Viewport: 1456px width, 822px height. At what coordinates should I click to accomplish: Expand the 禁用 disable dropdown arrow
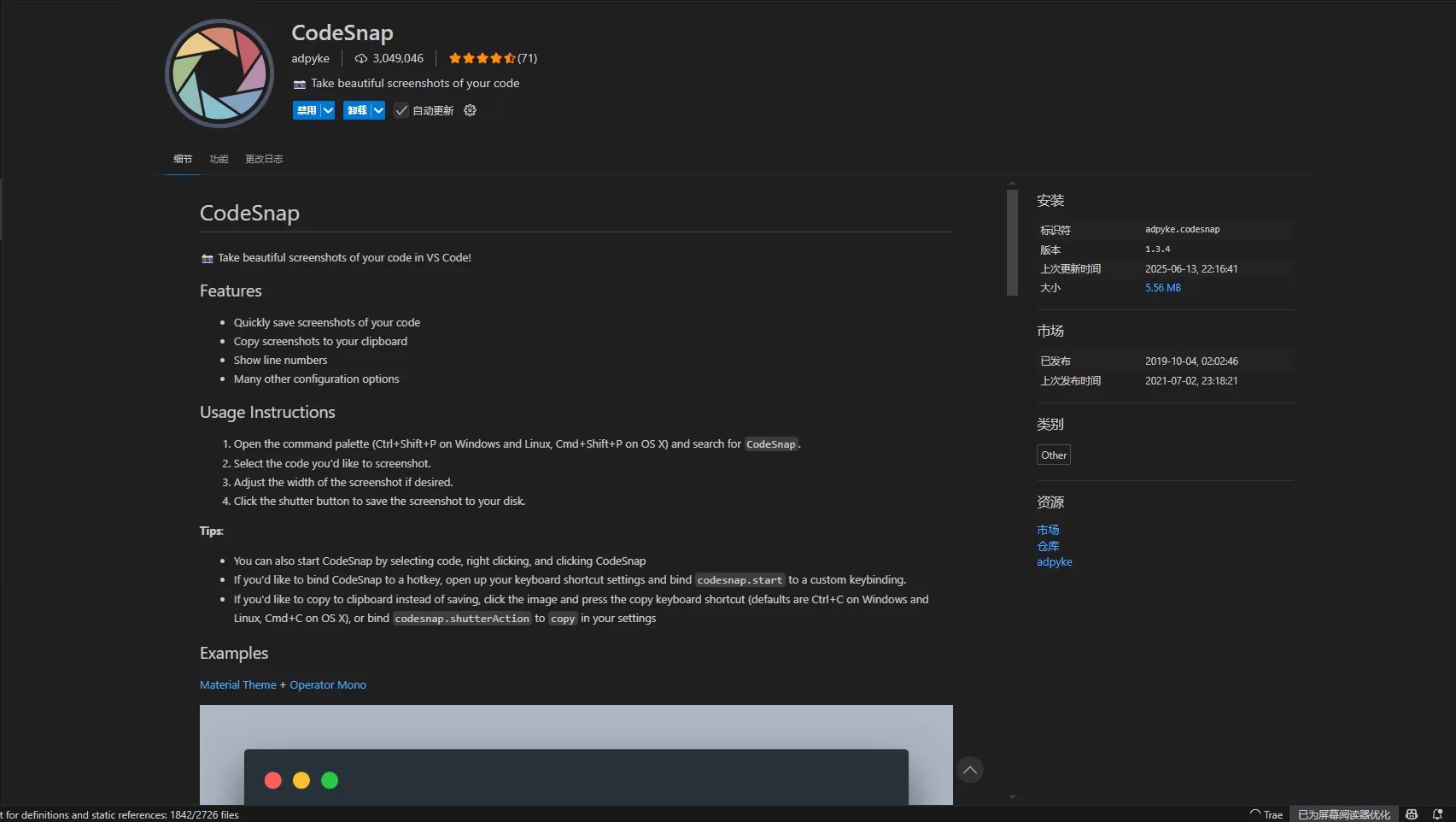pyautogui.click(x=328, y=110)
